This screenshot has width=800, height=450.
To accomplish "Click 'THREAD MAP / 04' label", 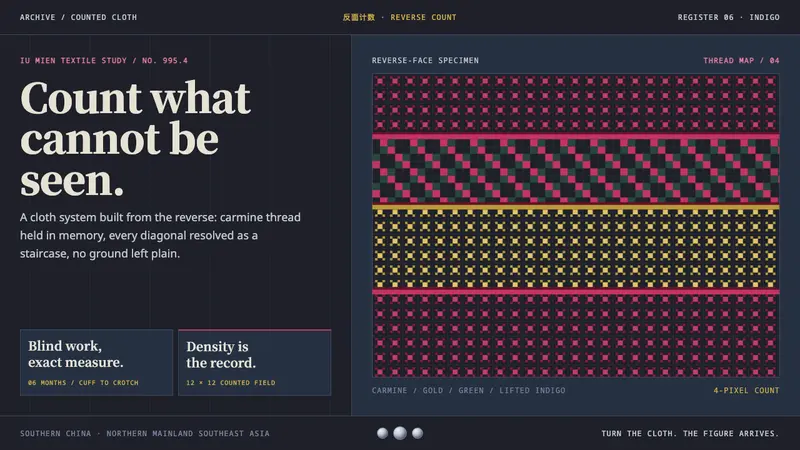I will pos(741,61).
